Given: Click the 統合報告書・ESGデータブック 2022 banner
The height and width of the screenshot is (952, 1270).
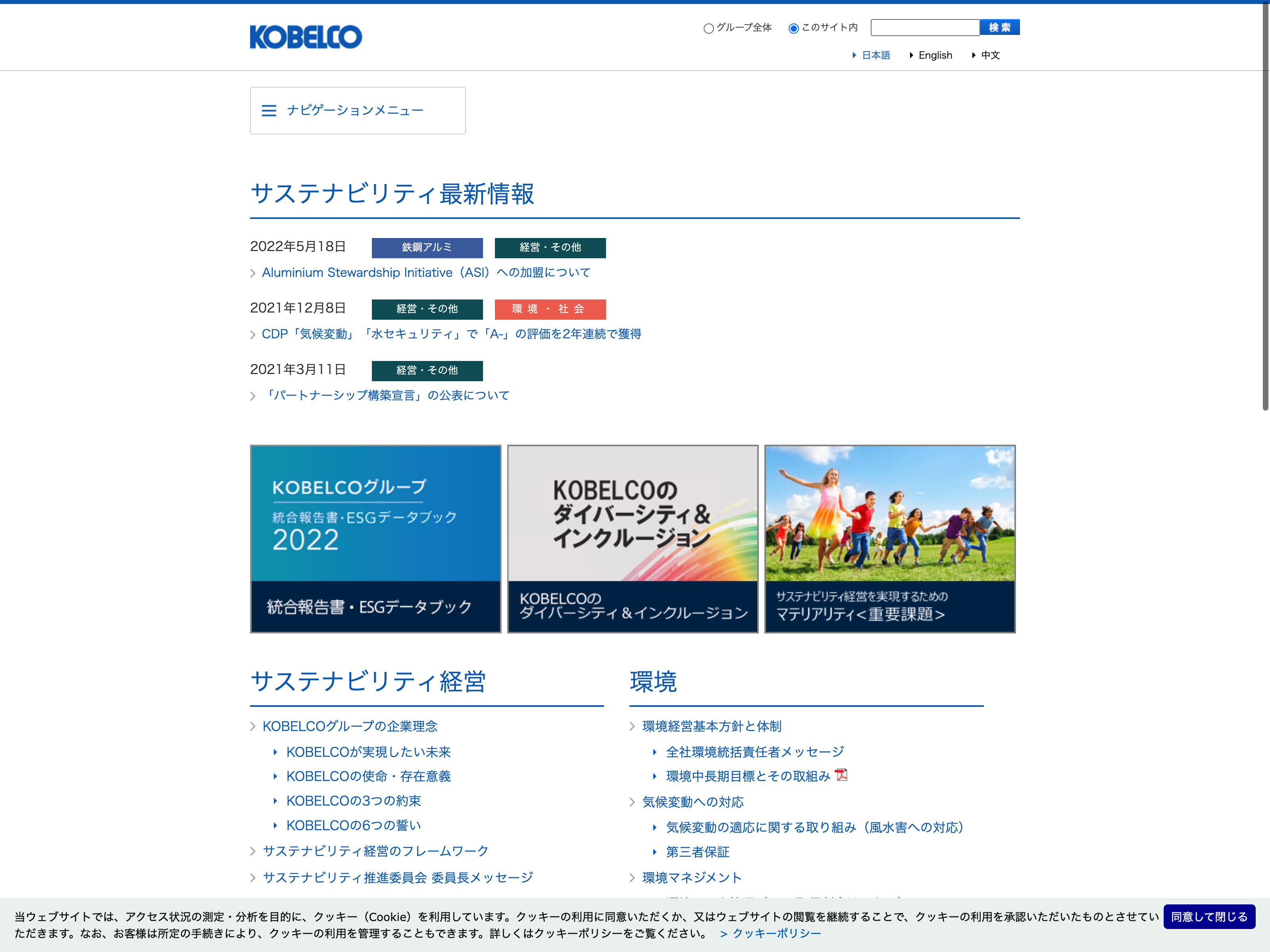Looking at the screenshot, I should 375,538.
